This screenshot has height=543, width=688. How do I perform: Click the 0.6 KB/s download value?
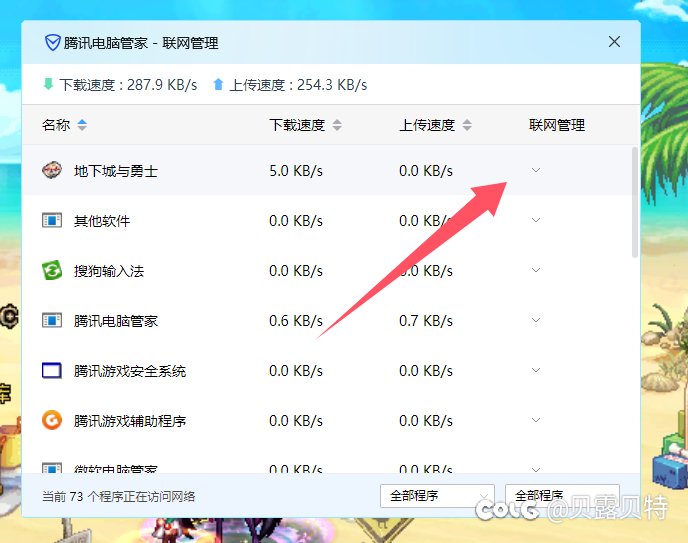tap(296, 321)
